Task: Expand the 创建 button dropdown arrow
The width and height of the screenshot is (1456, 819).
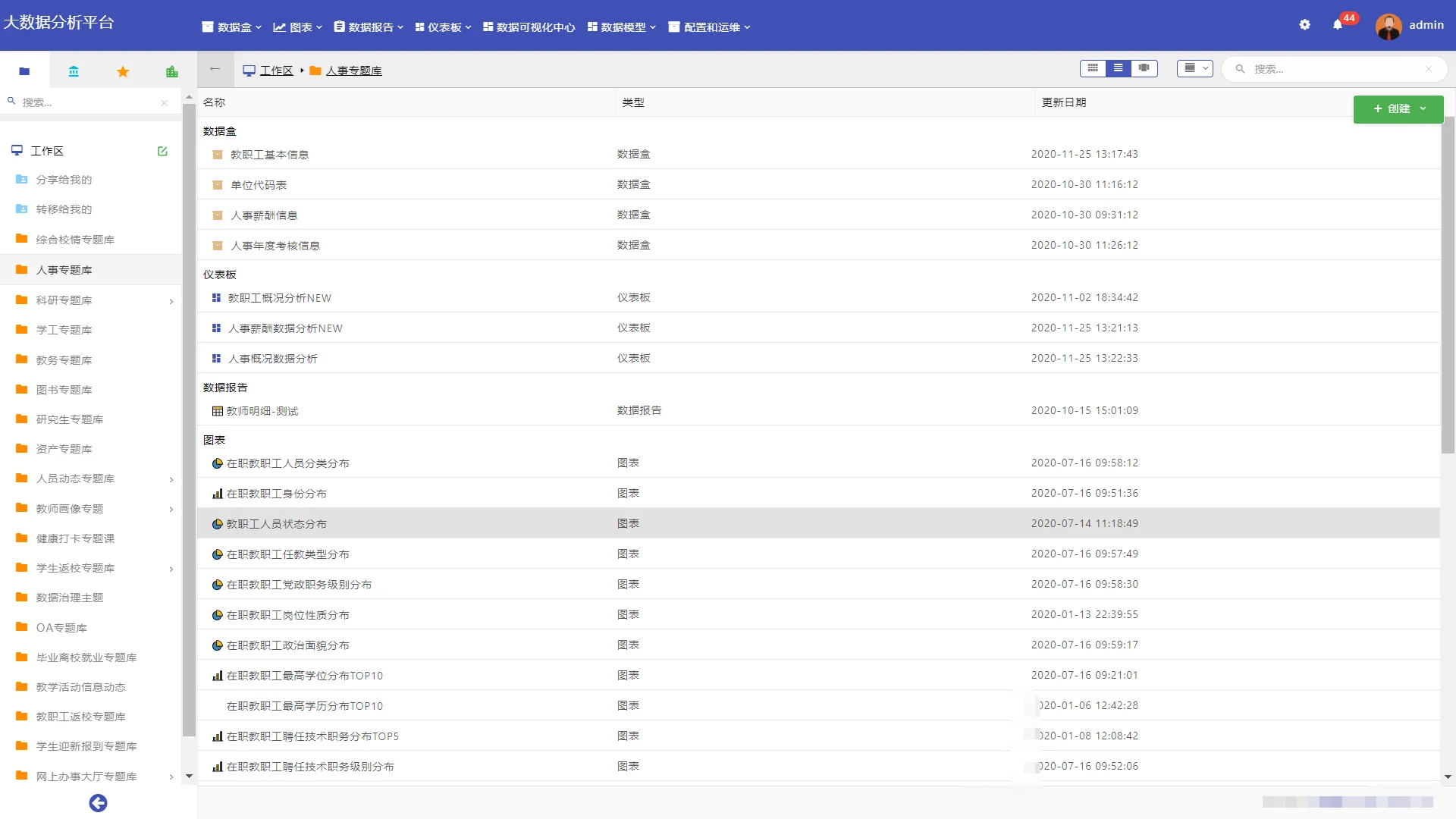Action: 1423,108
